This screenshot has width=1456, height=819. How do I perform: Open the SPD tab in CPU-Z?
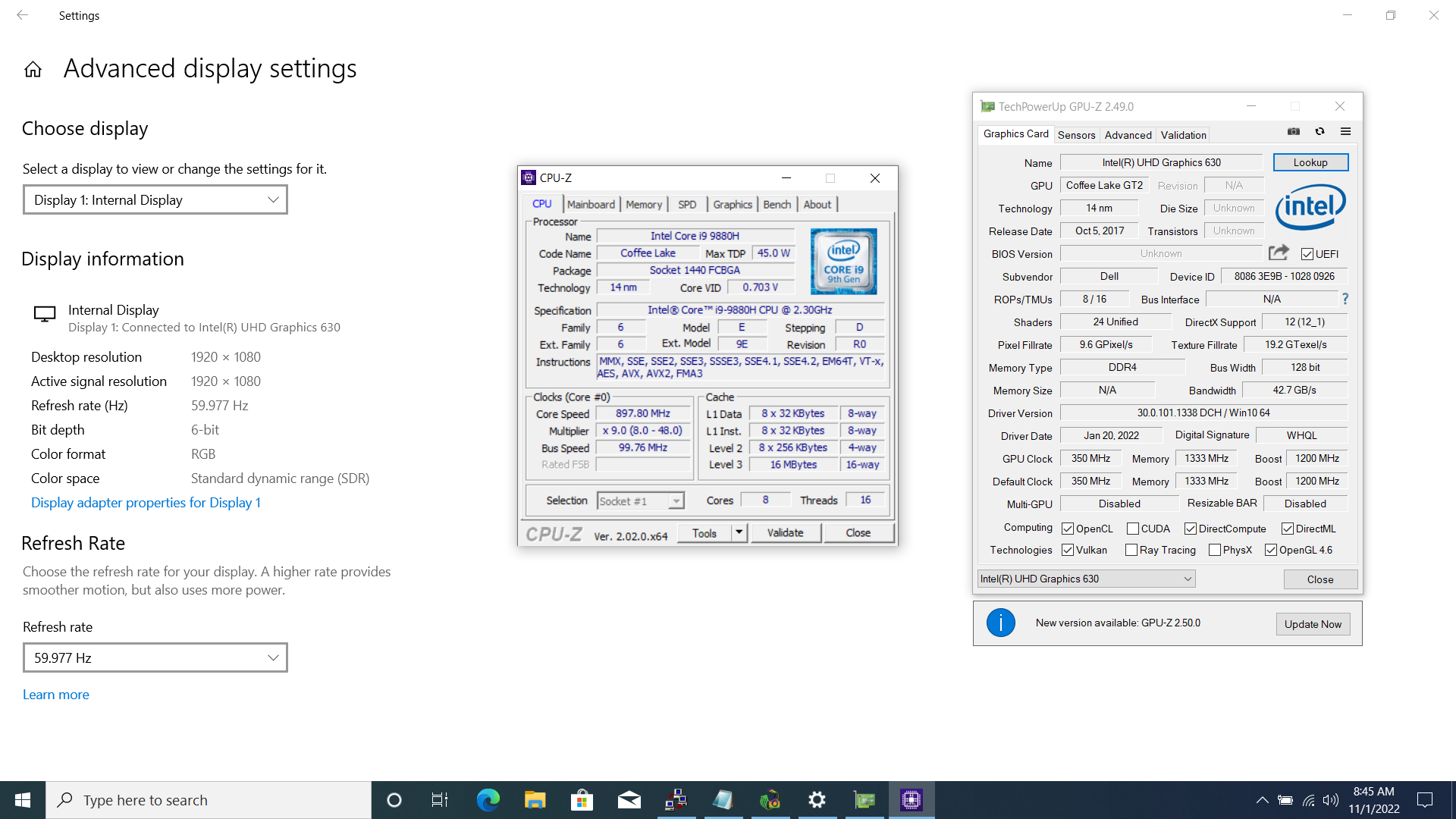(687, 204)
